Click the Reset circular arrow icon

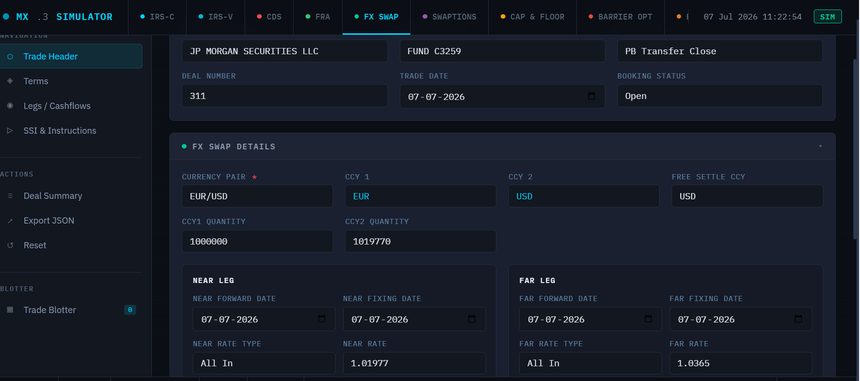10,245
